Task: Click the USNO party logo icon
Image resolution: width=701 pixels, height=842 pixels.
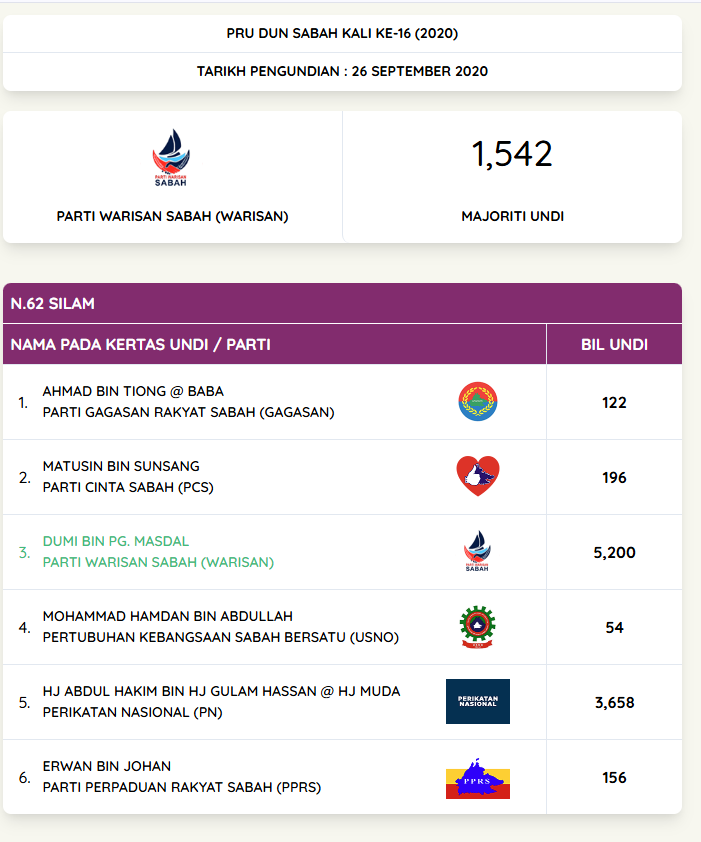Action: [477, 627]
